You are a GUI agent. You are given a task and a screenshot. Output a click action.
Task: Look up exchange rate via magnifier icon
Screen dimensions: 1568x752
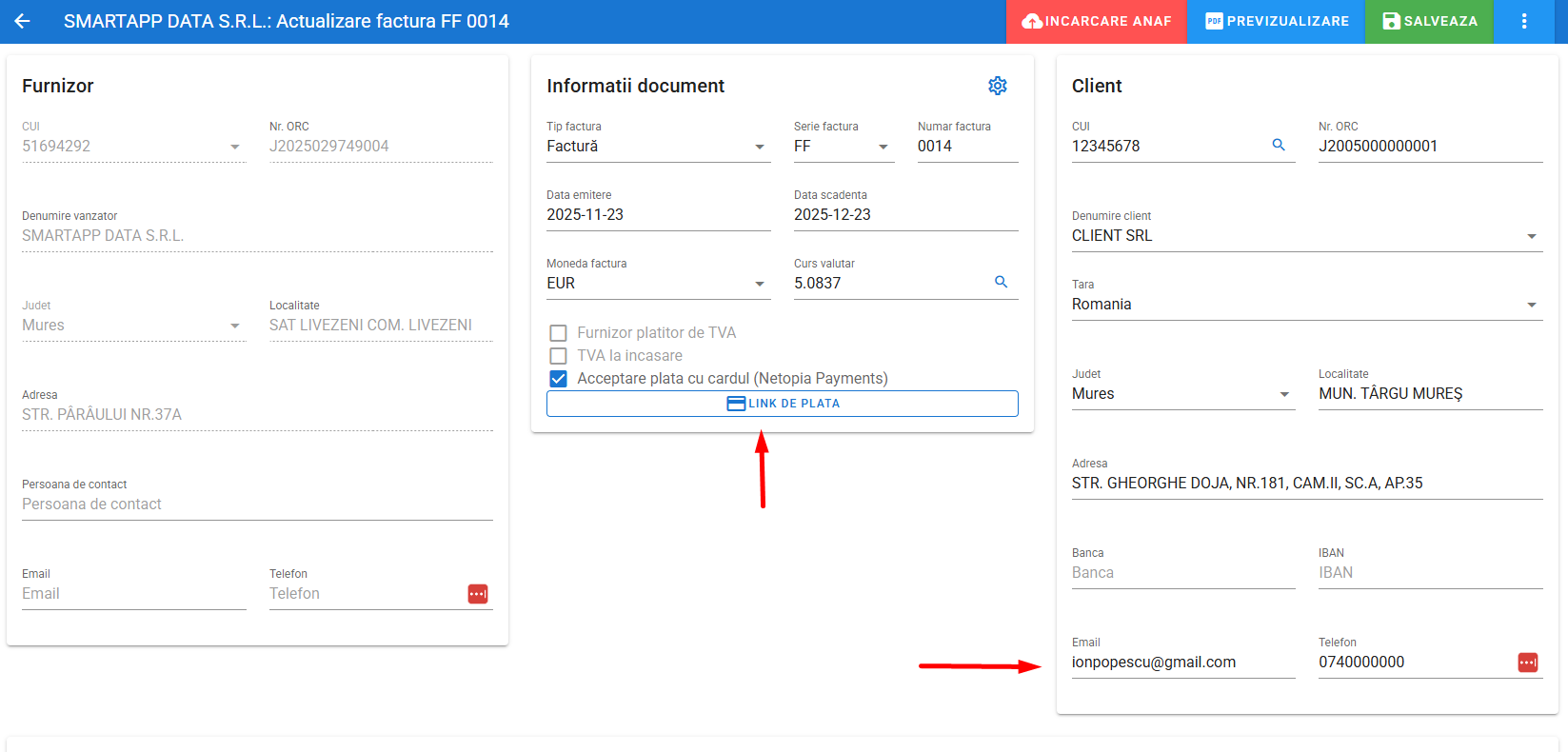pyautogui.click(x=1001, y=282)
